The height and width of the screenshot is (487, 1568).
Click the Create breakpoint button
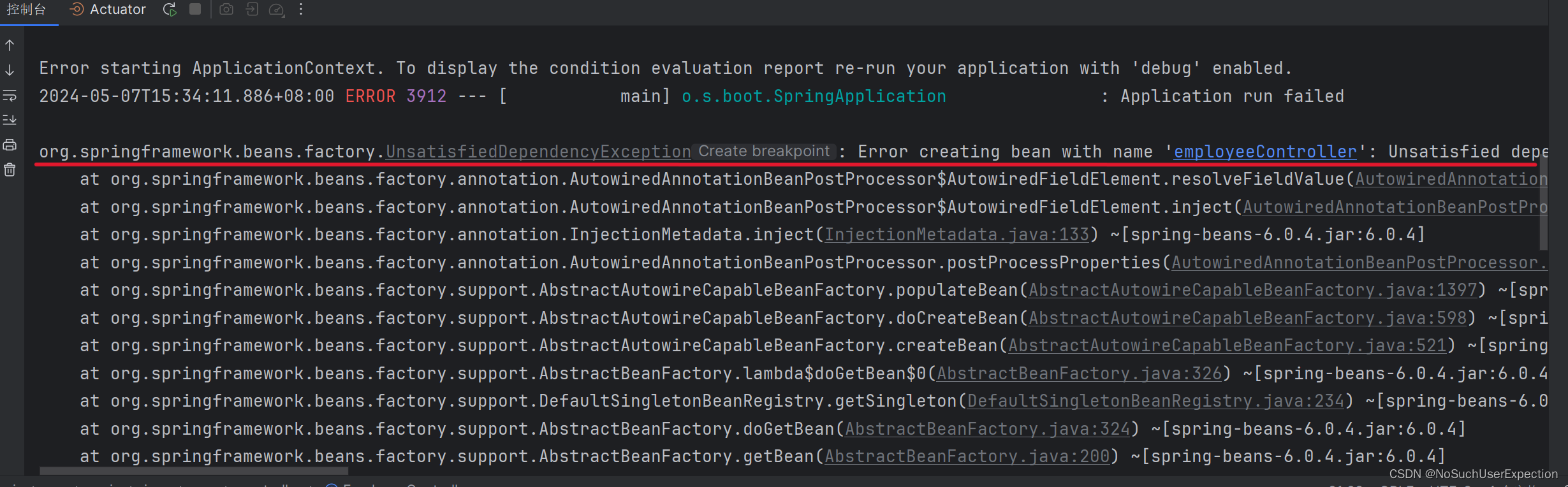point(763,151)
